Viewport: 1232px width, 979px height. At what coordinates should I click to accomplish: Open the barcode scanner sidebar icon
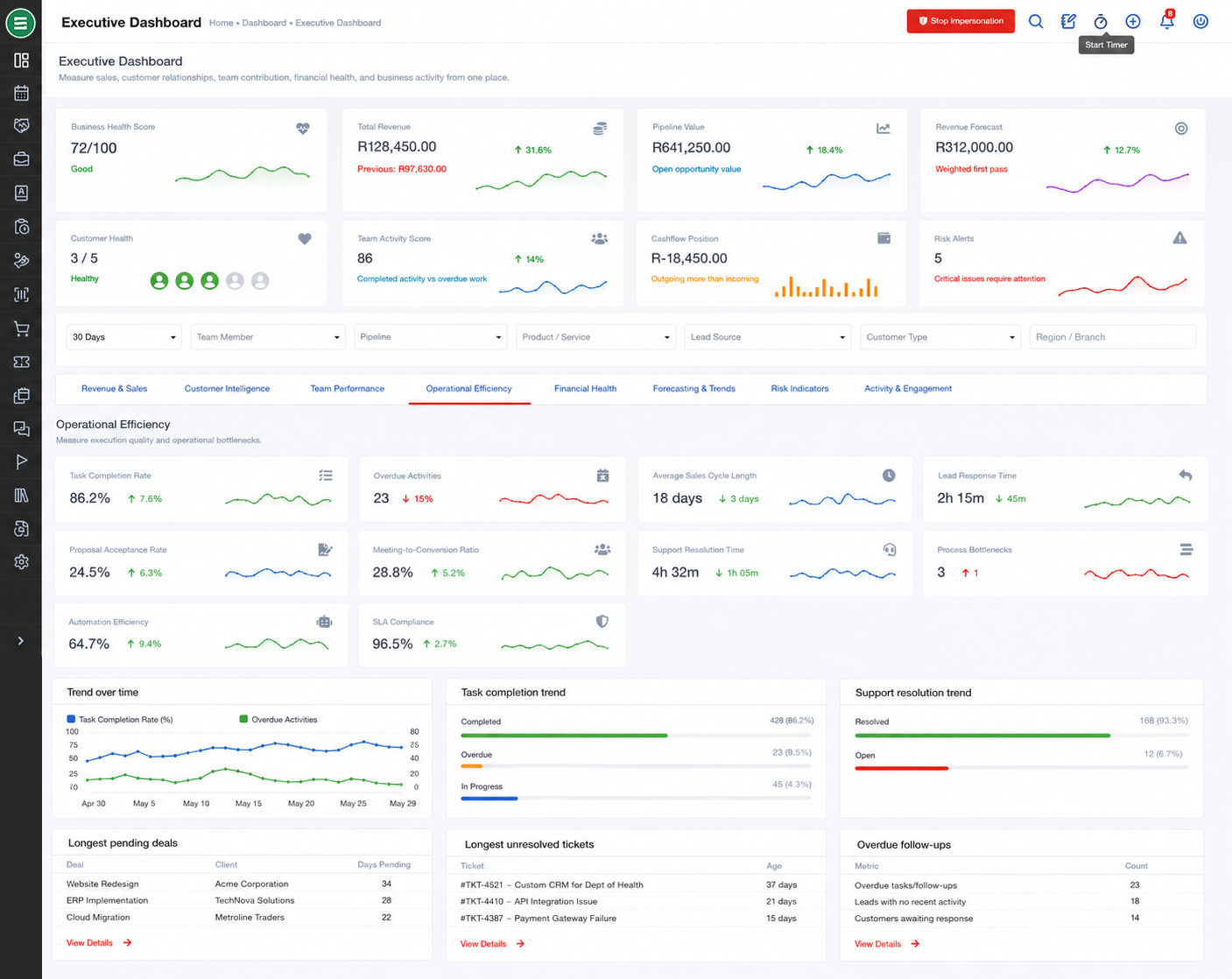click(x=21, y=295)
